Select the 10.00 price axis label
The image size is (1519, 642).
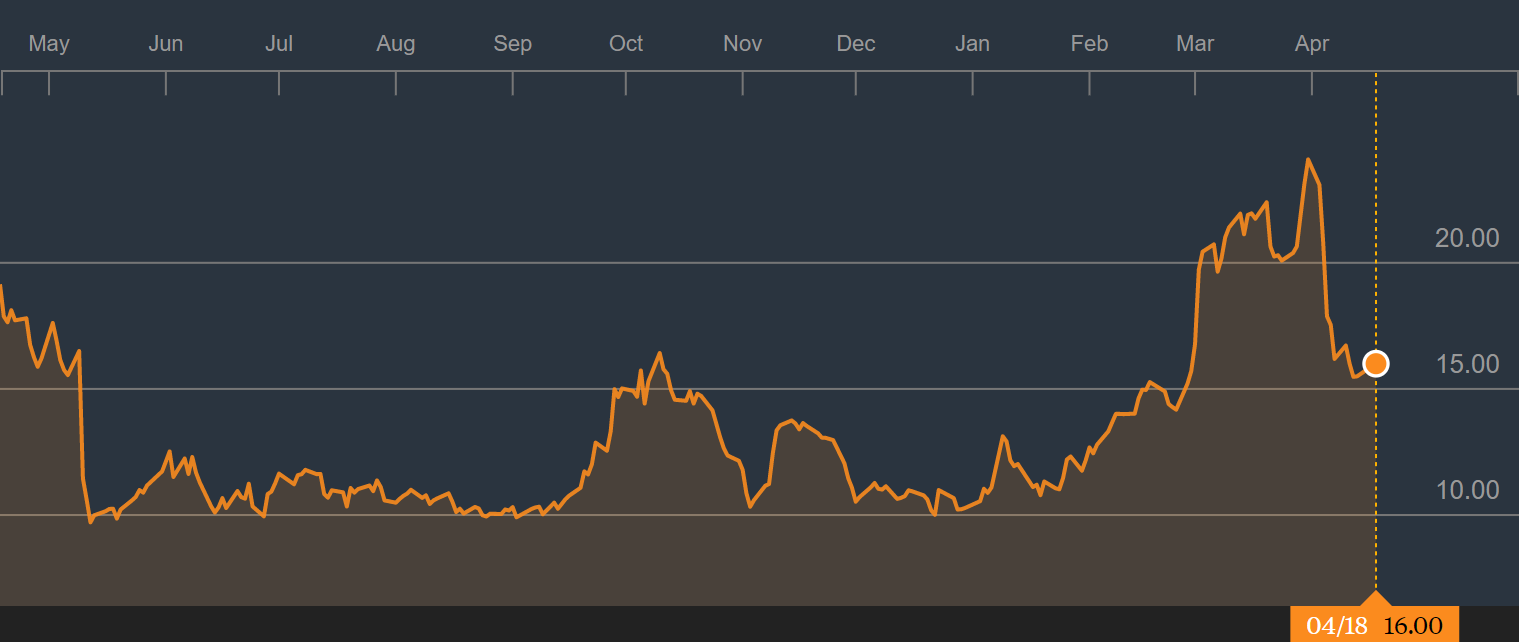tap(1468, 490)
